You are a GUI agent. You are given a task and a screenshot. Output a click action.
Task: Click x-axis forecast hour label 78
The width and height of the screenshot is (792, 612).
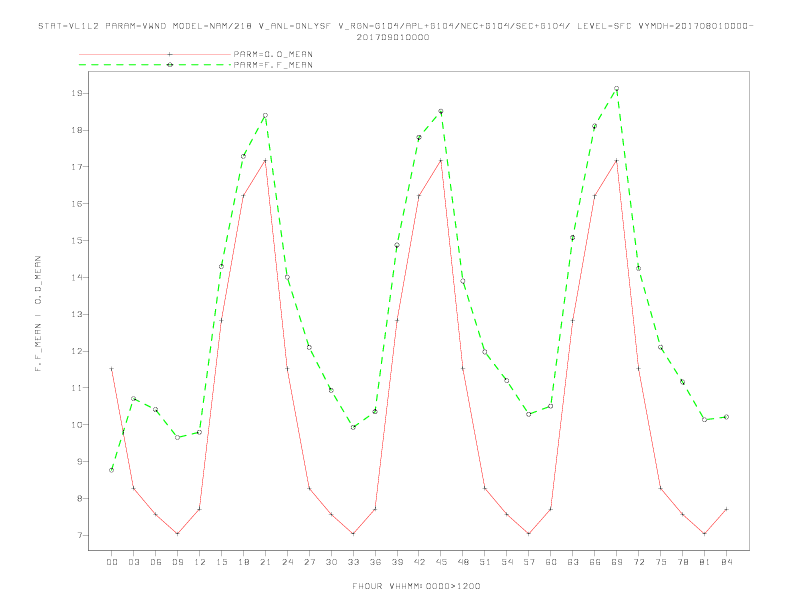click(682, 562)
